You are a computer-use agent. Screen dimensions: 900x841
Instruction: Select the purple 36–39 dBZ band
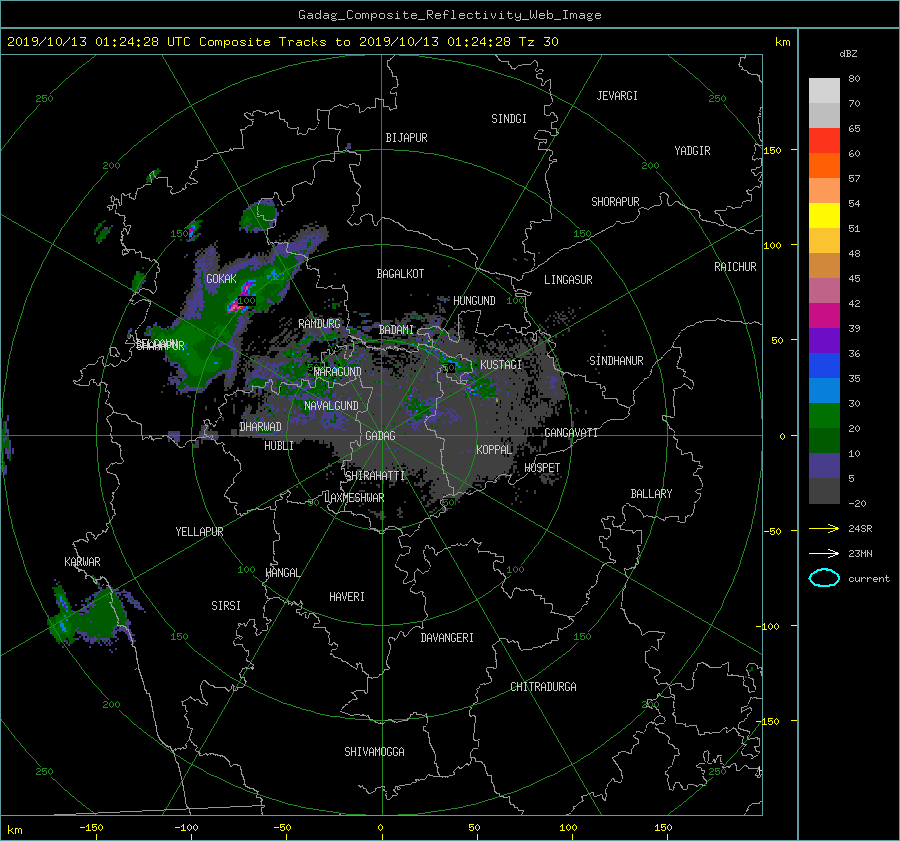tap(824, 340)
